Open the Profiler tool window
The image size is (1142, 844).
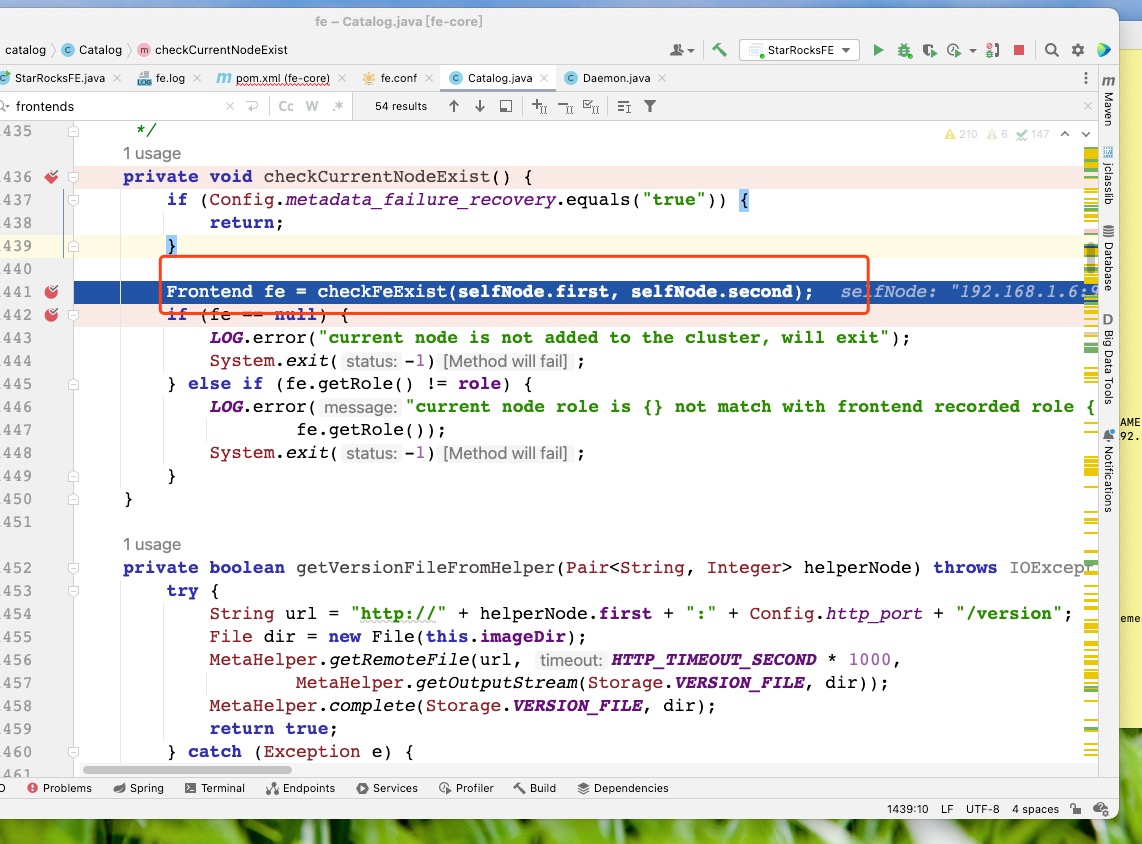(x=466, y=788)
